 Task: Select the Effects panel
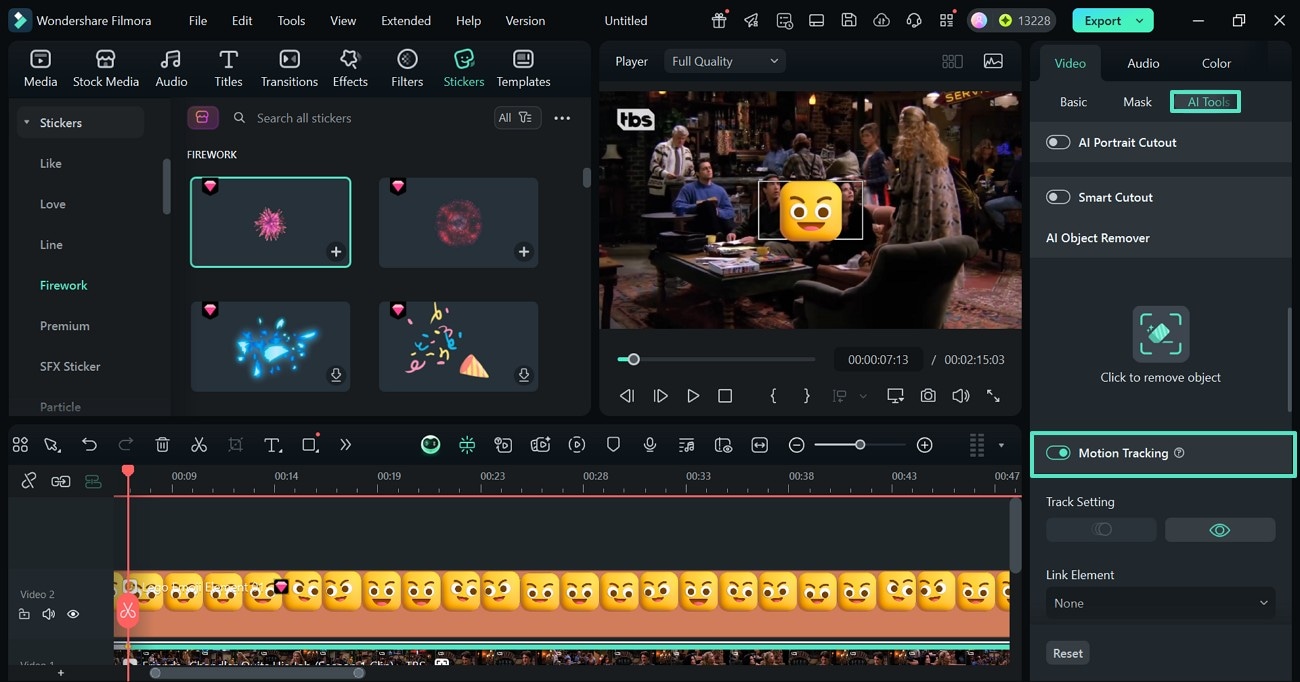click(x=349, y=68)
